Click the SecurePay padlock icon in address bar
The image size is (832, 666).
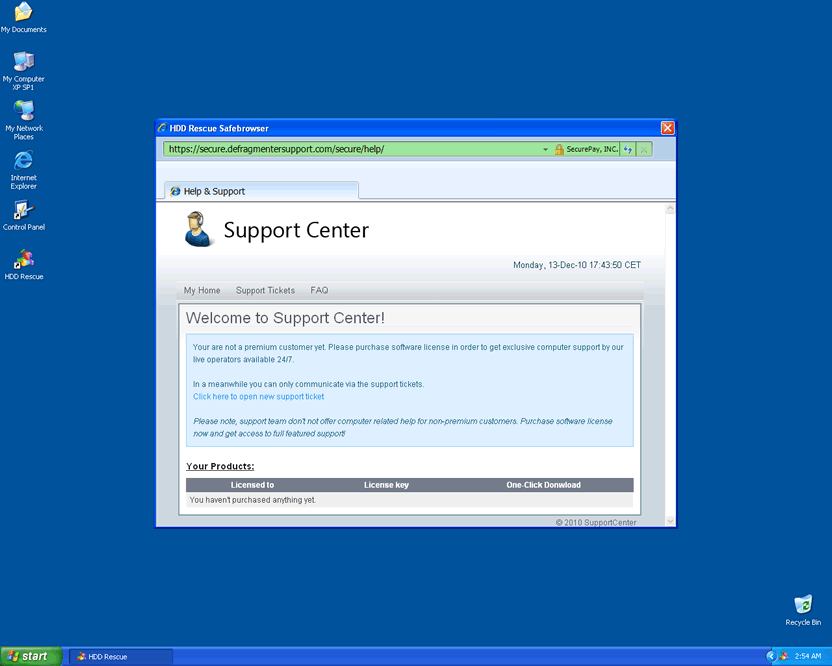(559, 149)
